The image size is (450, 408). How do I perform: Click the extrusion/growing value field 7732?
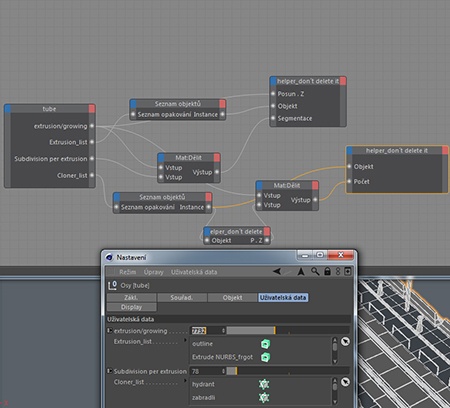pos(206,331)
